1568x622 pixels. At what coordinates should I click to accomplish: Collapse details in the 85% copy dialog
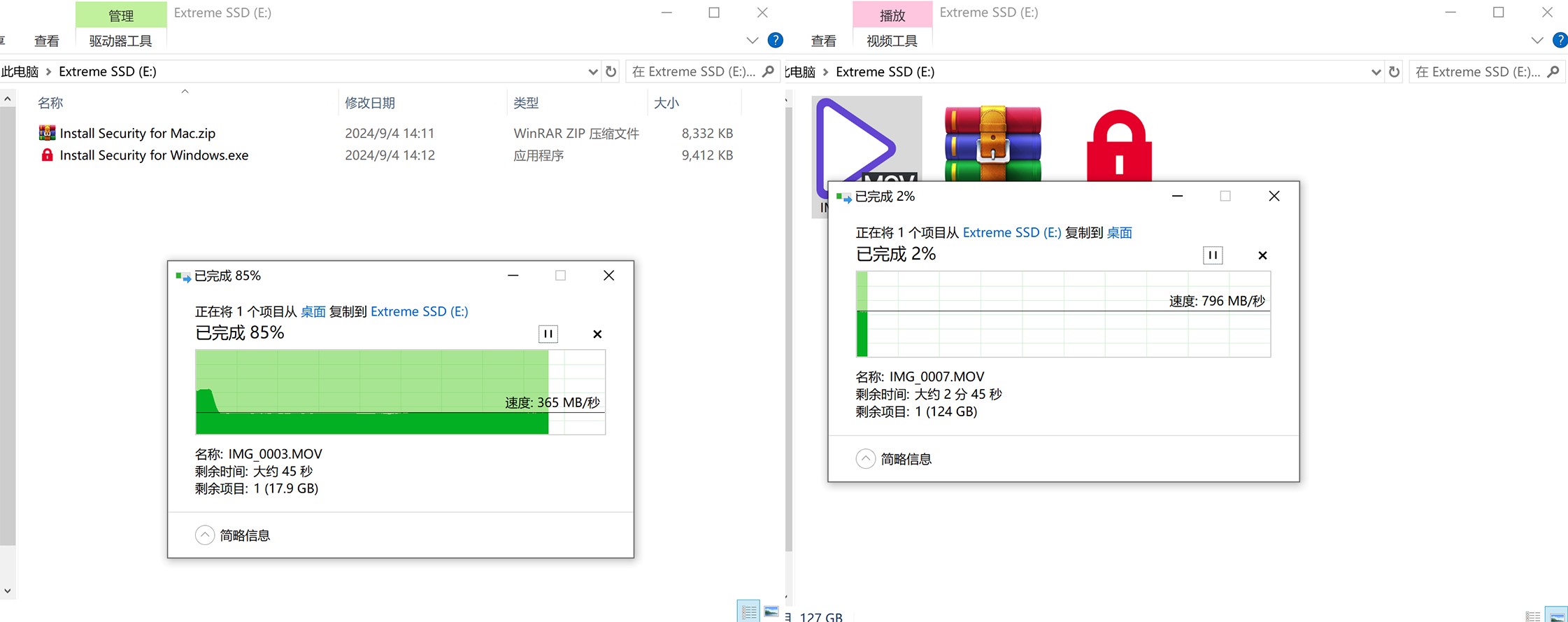pos(204,535)
